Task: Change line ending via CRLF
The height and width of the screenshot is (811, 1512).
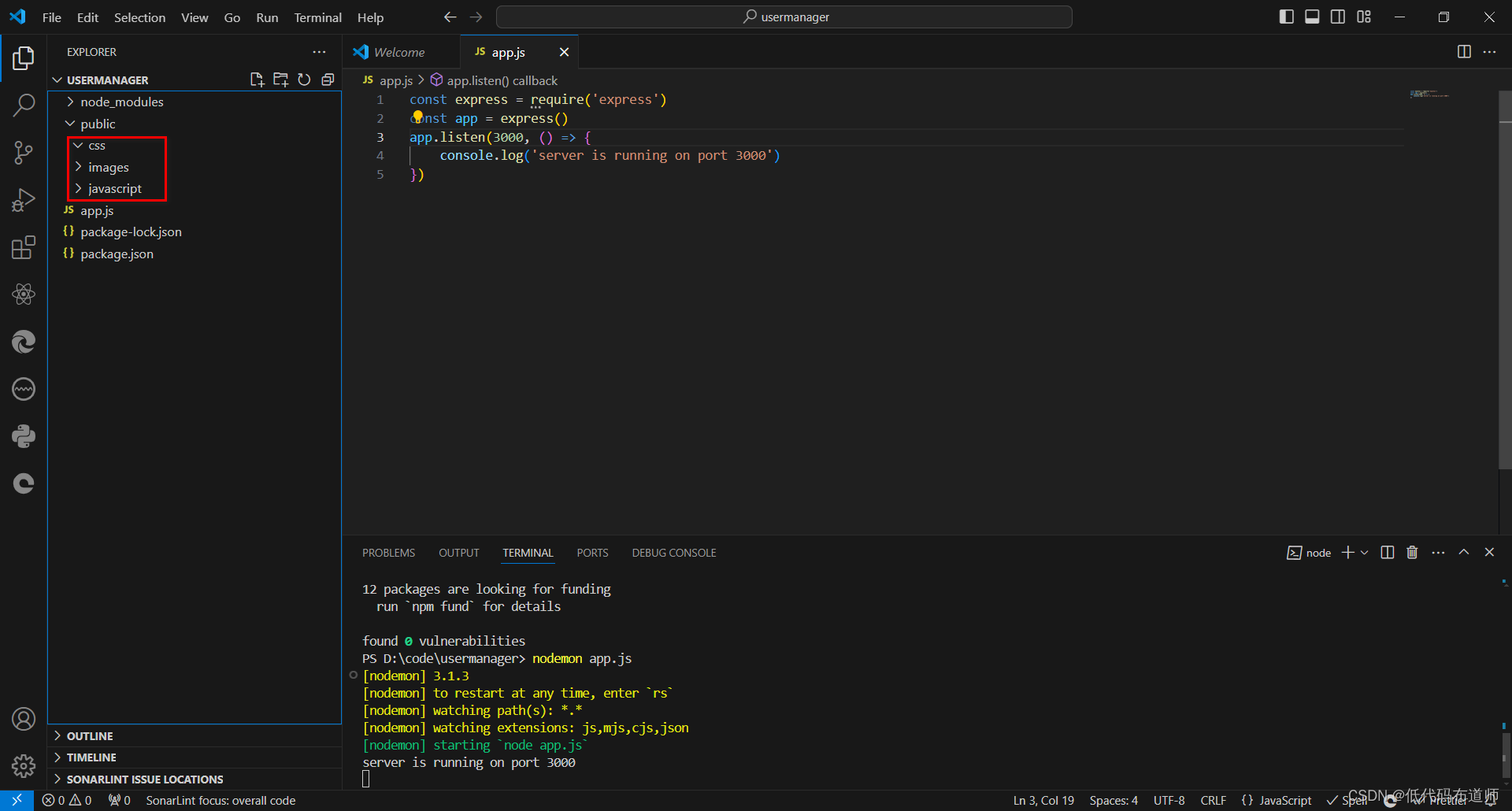Action: [1213, 800]
